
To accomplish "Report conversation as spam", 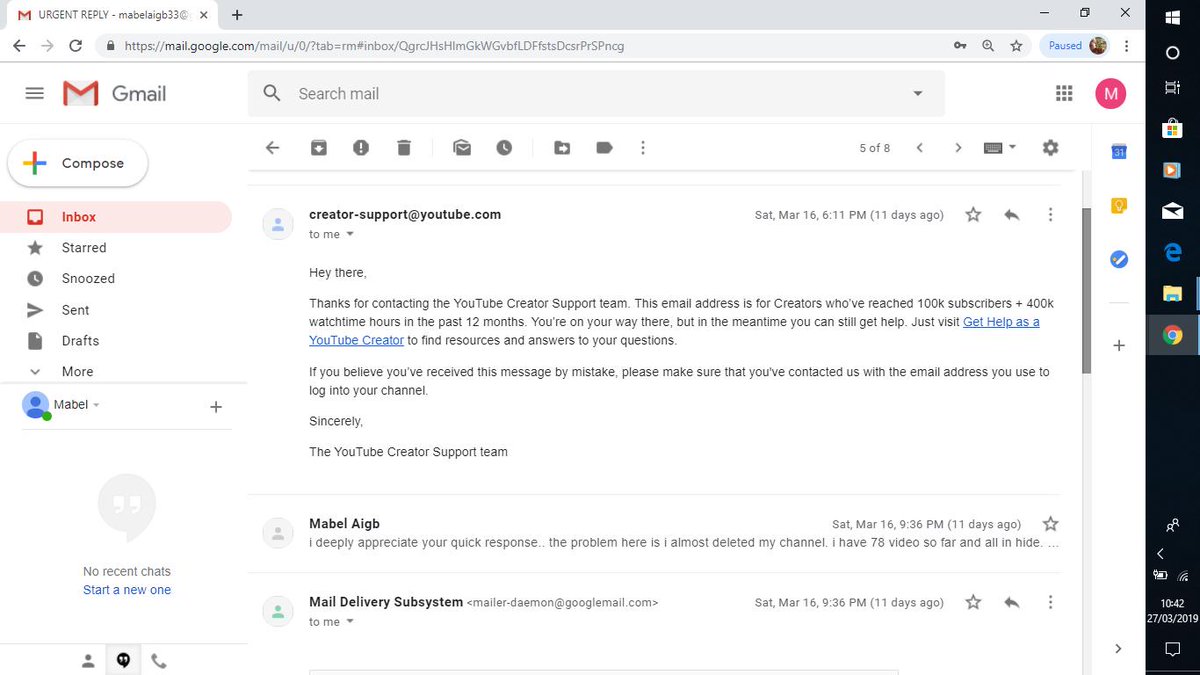I will point(361,147).
